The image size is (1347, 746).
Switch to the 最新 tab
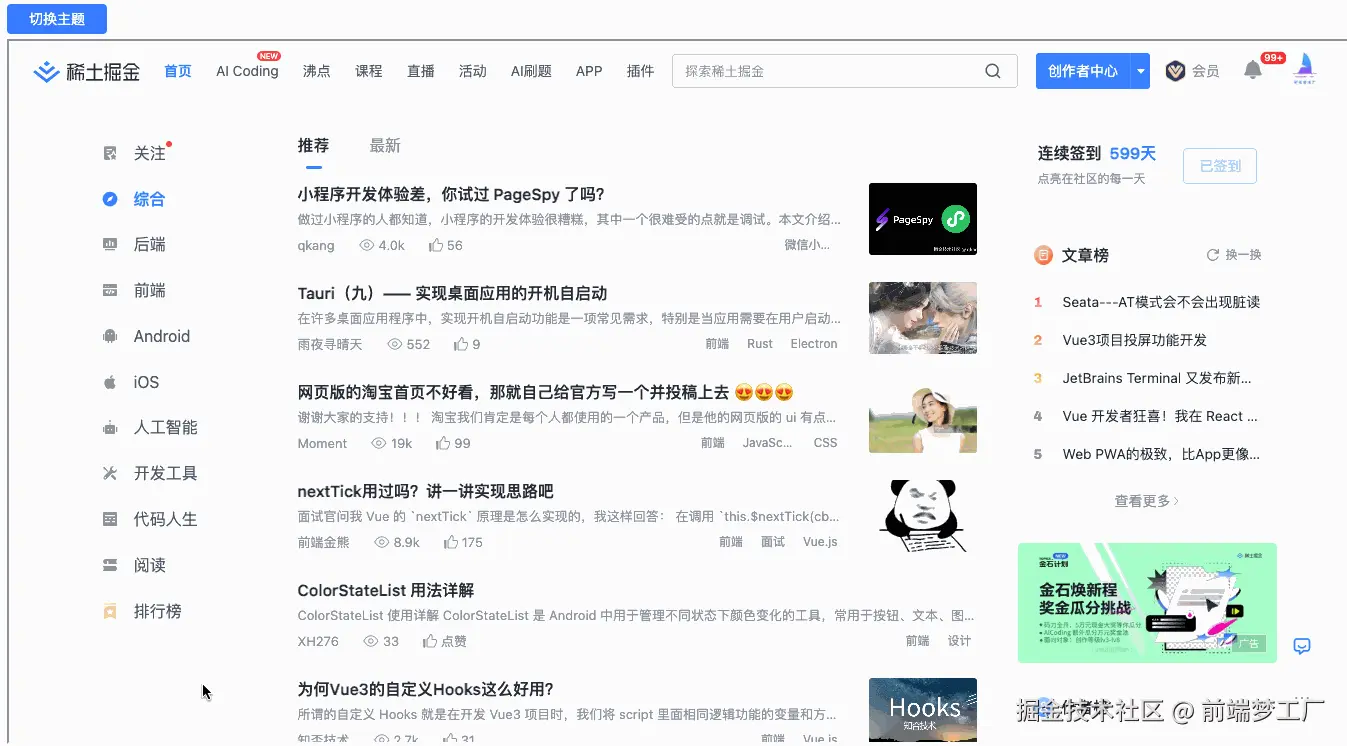point(385,145)
